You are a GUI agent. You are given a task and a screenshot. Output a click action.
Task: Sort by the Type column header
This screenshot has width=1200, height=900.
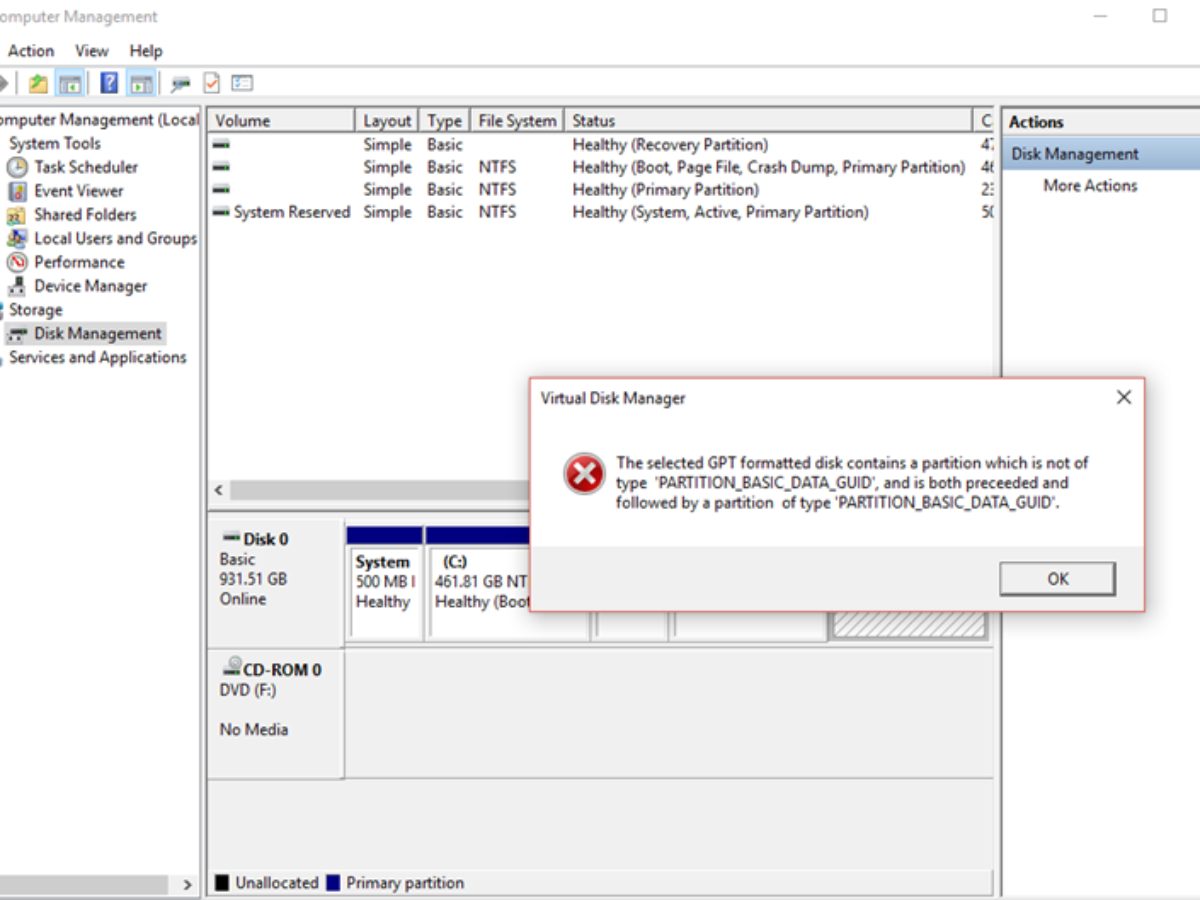444,121
